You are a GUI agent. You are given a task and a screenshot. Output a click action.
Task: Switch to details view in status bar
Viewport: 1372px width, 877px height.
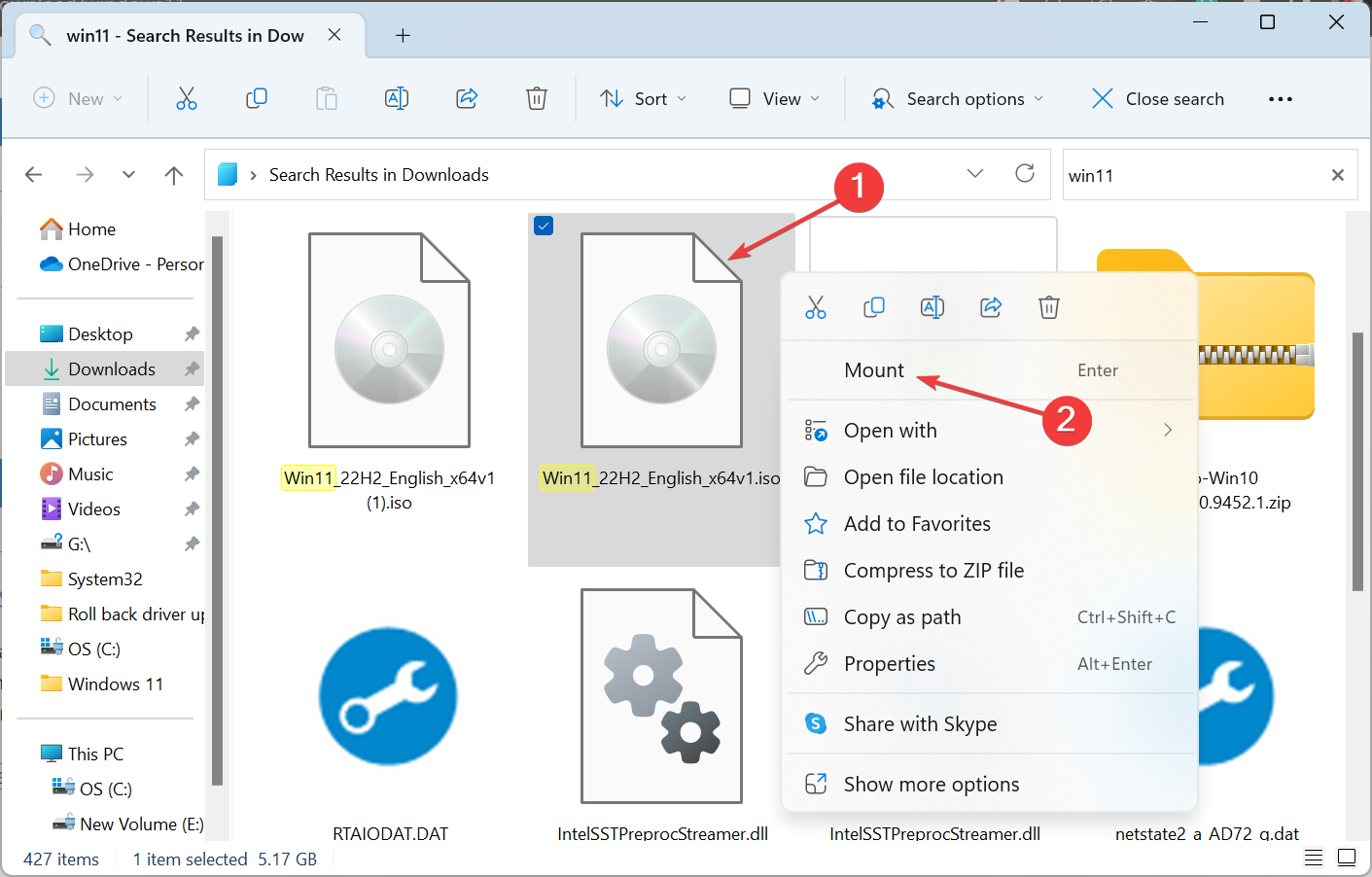(1314, 858)
